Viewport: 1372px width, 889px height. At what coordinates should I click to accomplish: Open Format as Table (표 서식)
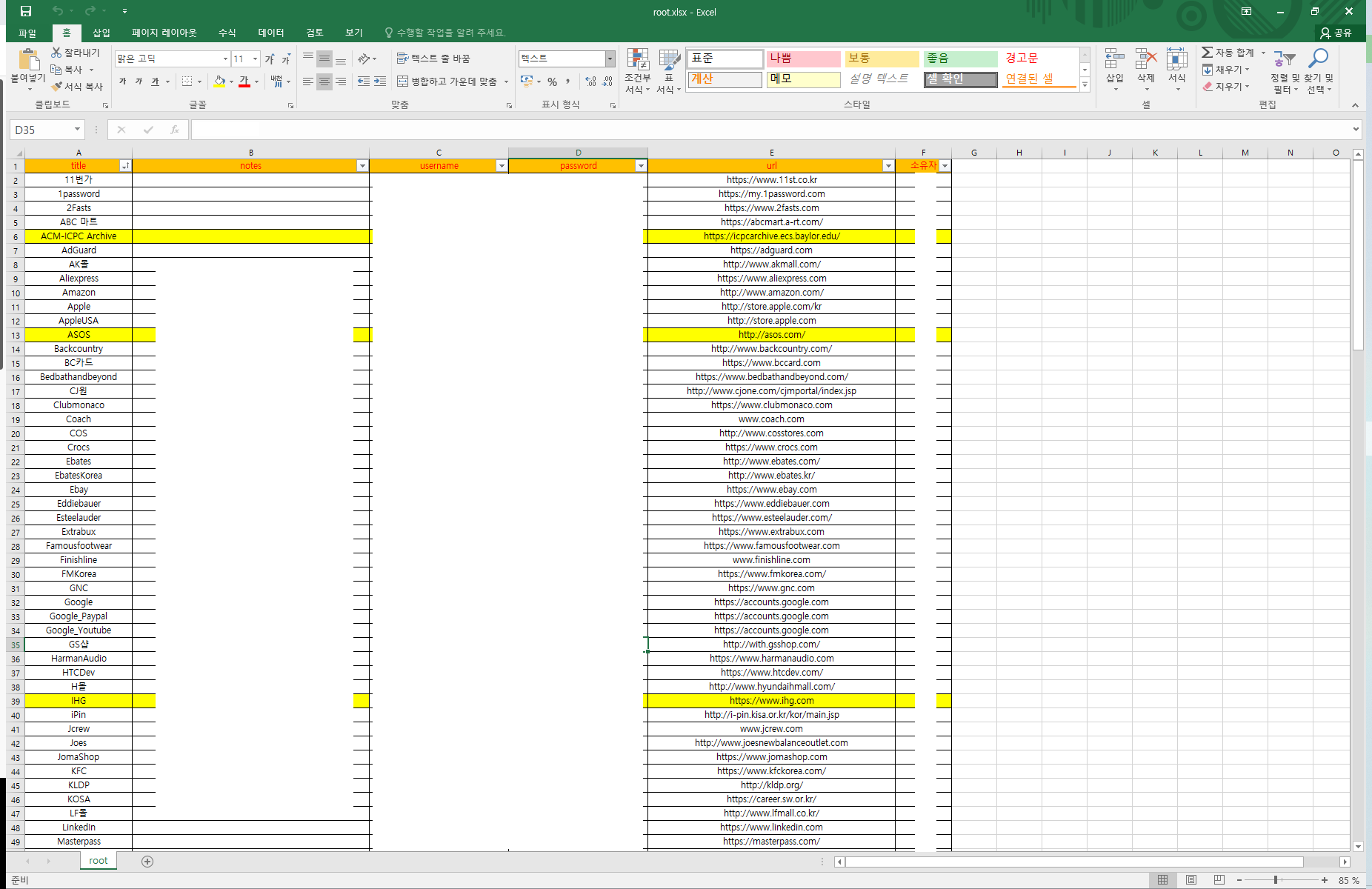pos(669,71)
